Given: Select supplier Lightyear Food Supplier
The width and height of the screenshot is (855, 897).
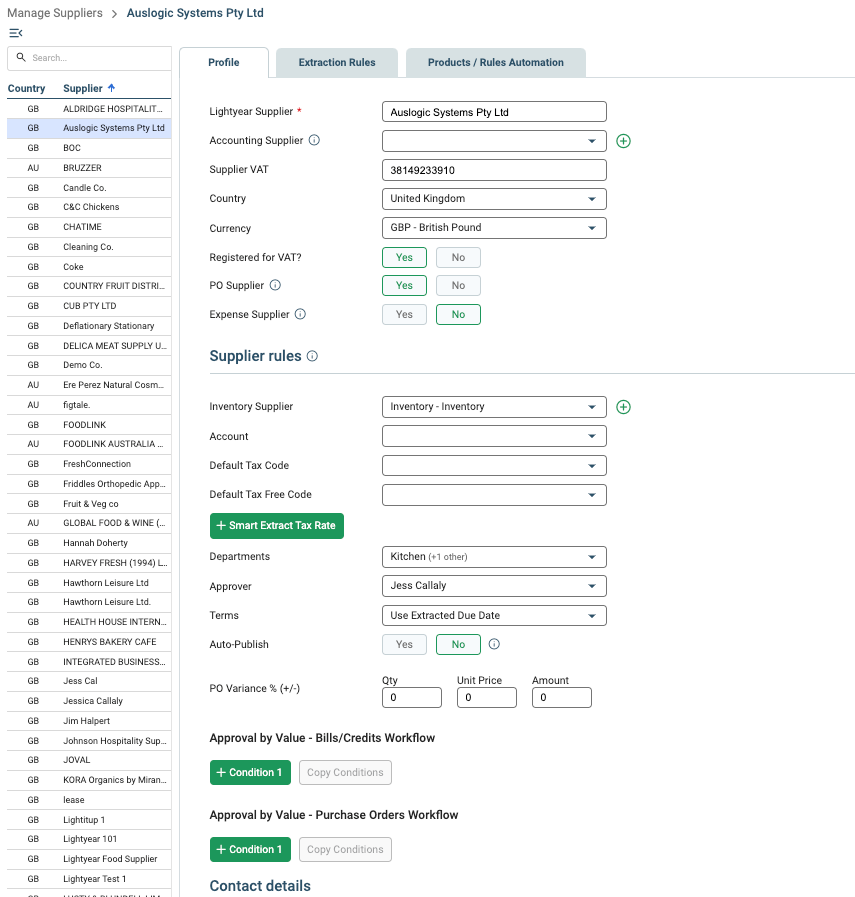Looking at the screenshot, I should [89, 859].
